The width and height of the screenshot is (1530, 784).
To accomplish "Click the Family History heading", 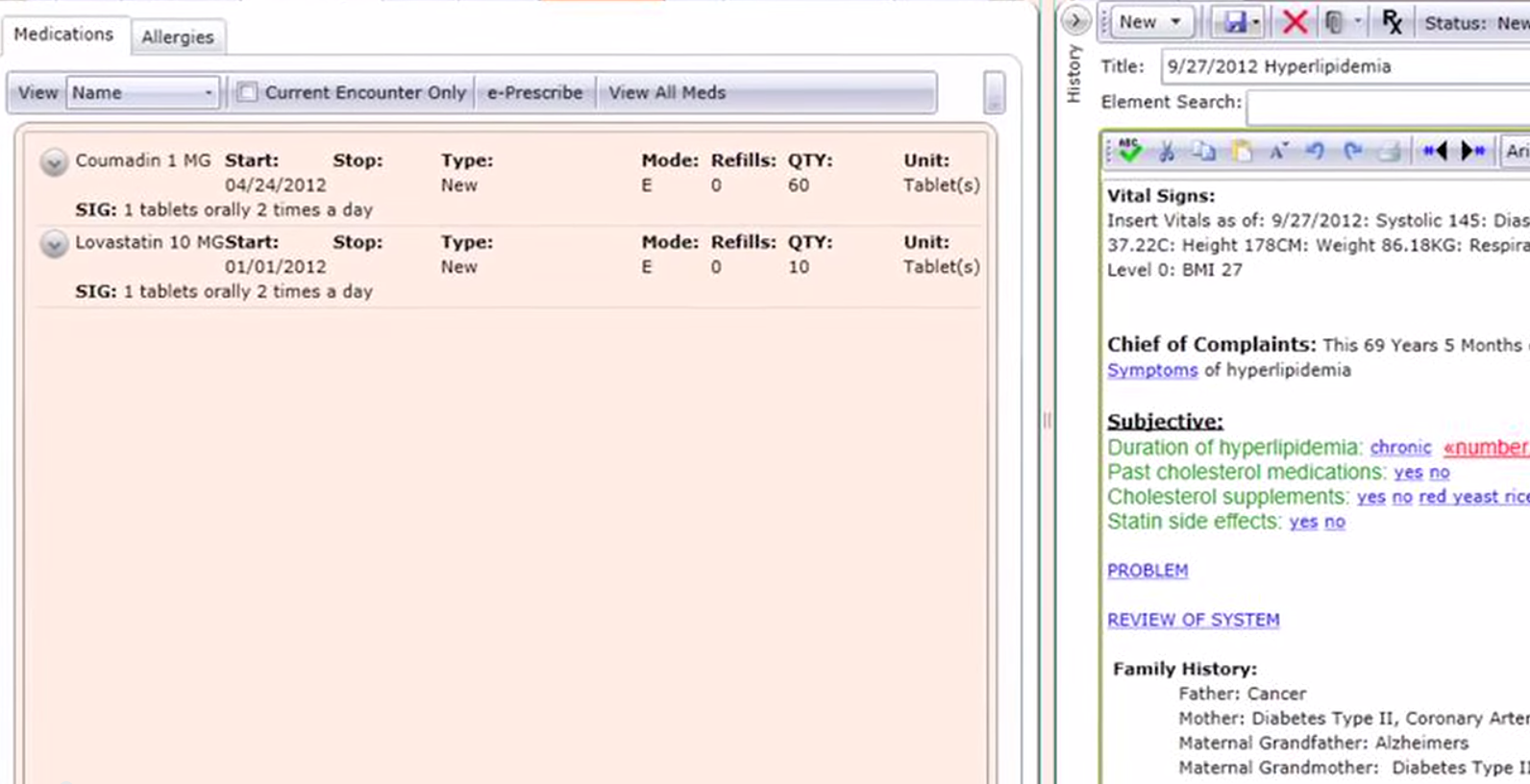I will [1185, 669].
